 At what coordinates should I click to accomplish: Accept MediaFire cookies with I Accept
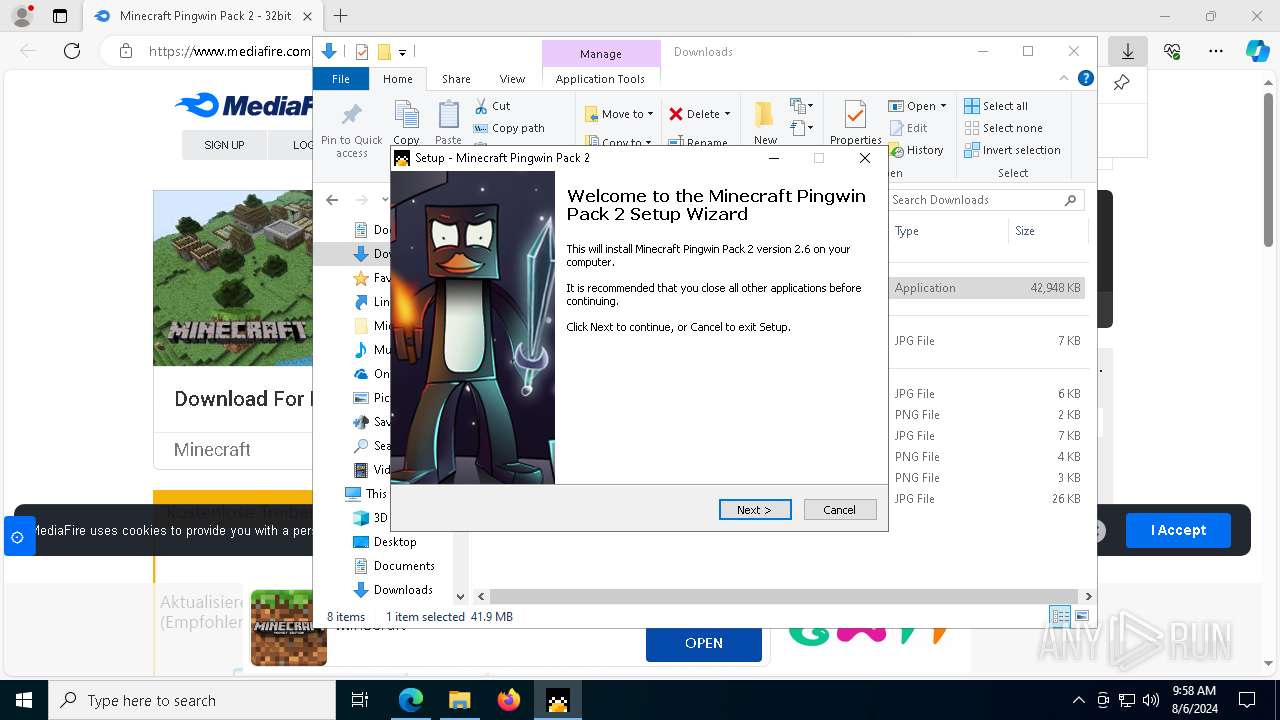point(1178,530)
